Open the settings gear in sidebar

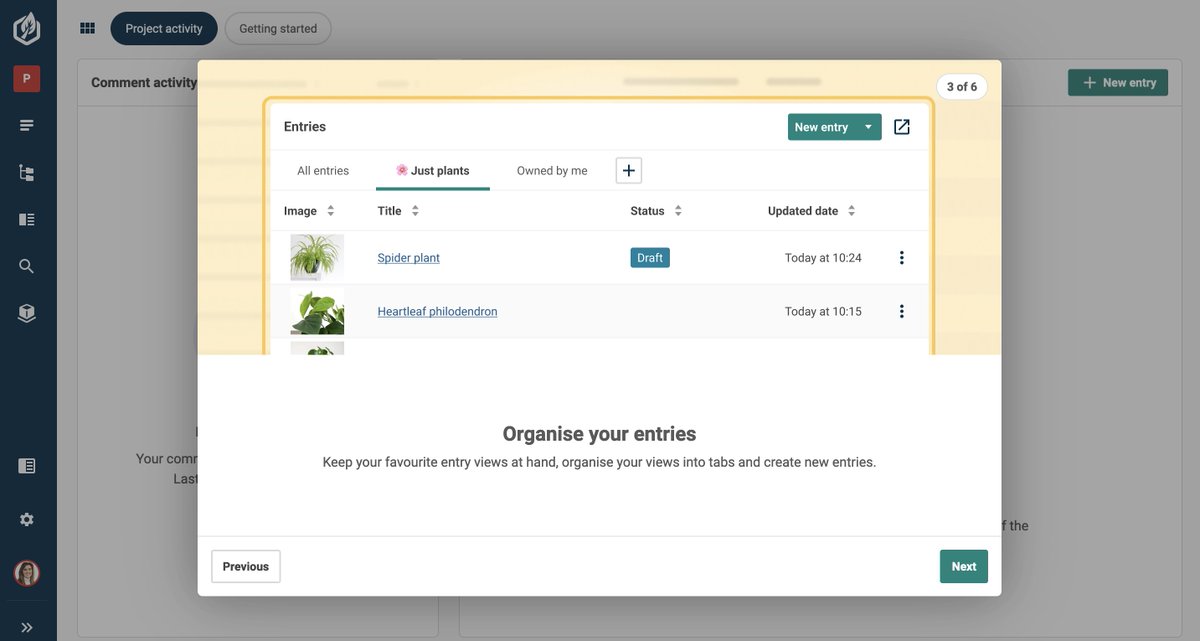tap(27, 520)
